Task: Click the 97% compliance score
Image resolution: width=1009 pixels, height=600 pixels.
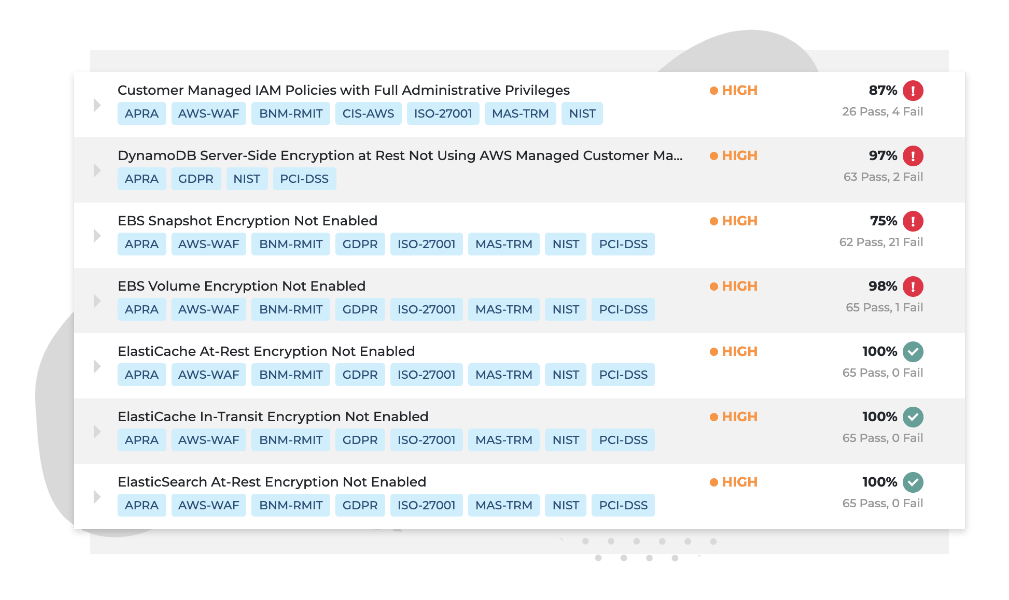Action: point(882,156)
